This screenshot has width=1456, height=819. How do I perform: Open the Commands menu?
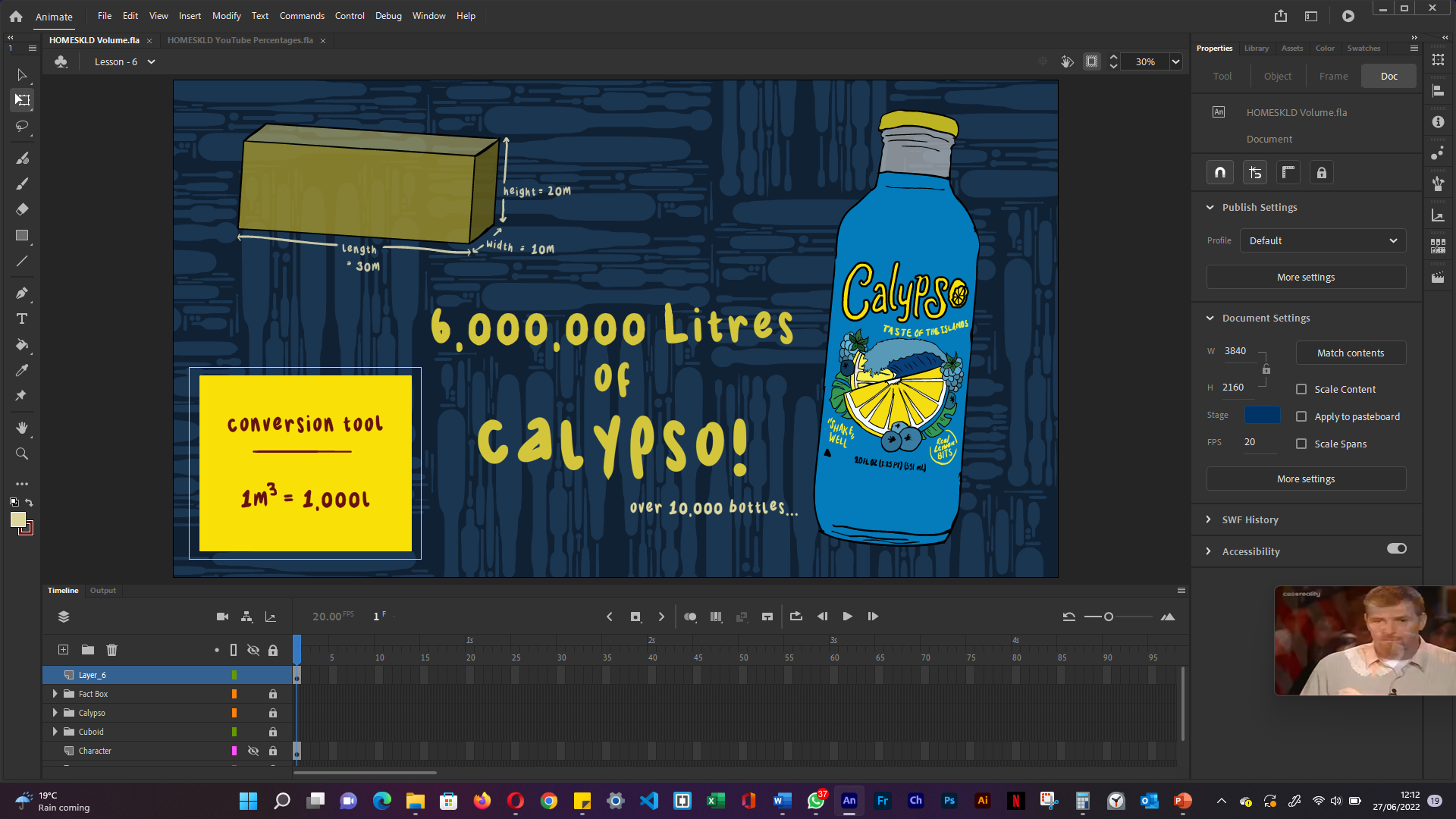tap(302, 16)
